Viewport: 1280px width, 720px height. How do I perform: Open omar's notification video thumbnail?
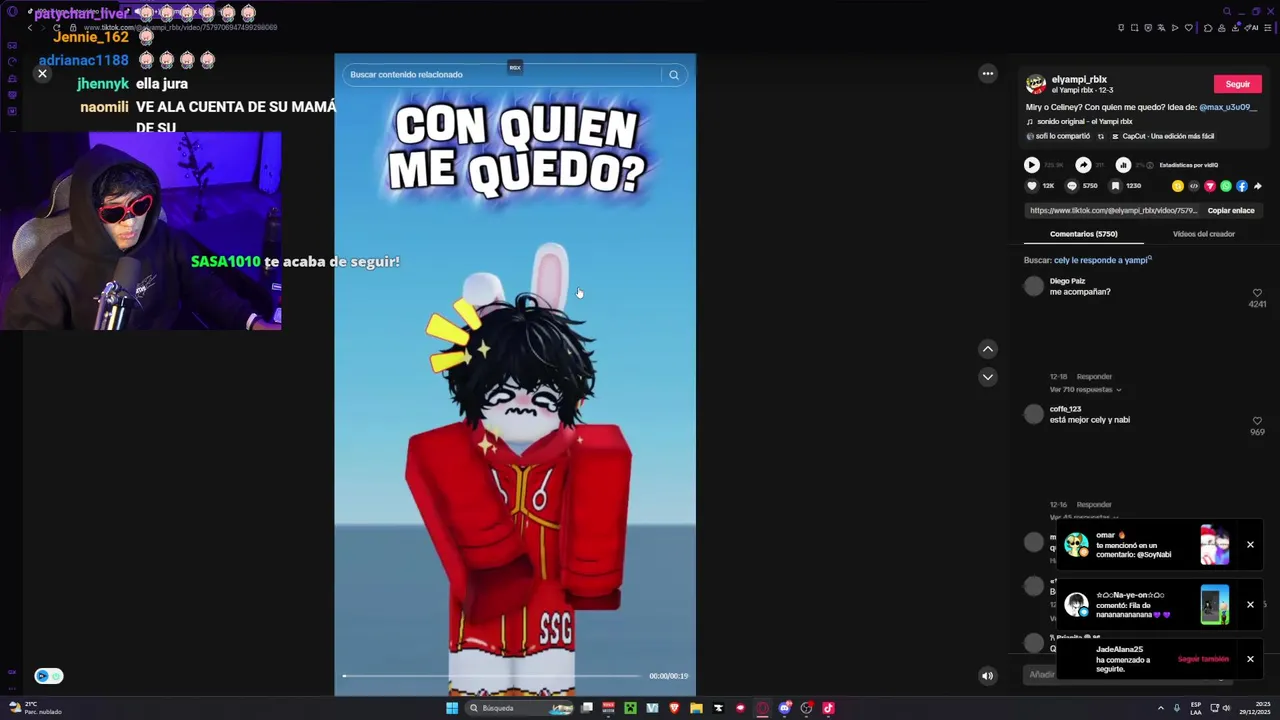click(1215, 545)
